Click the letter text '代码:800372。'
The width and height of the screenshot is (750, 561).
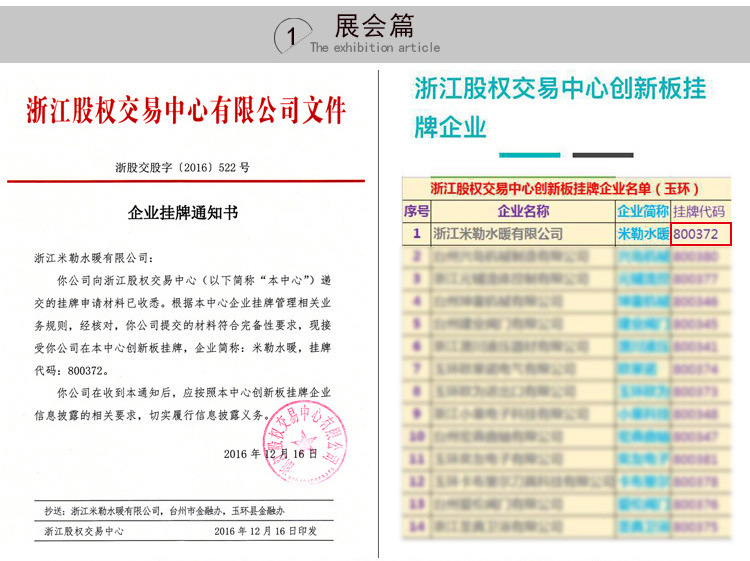click(72, 370)
